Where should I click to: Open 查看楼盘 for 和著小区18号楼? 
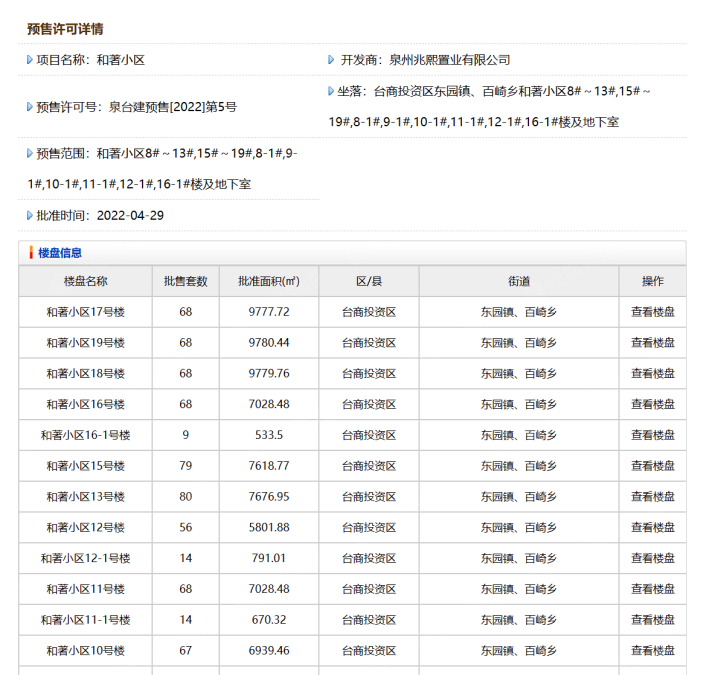click(653, 374)
